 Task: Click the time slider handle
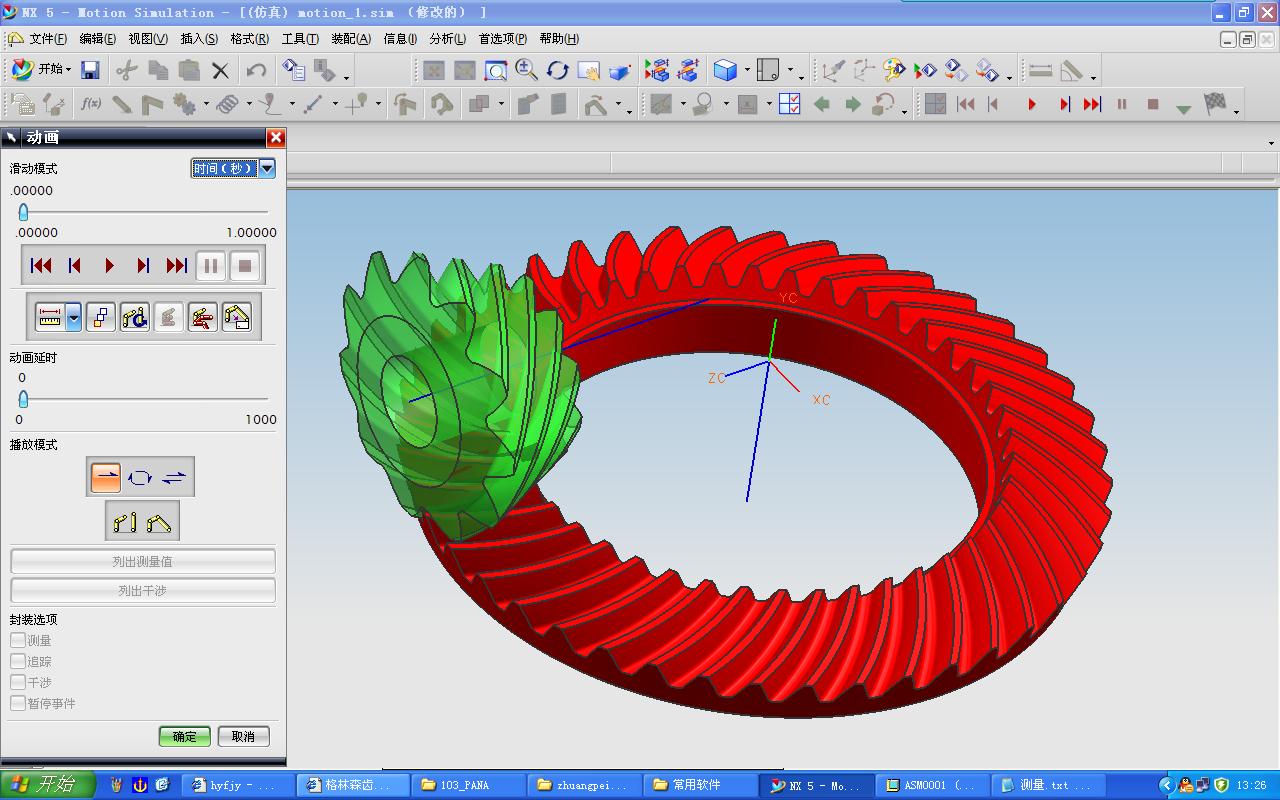click(x=23, y=212)
